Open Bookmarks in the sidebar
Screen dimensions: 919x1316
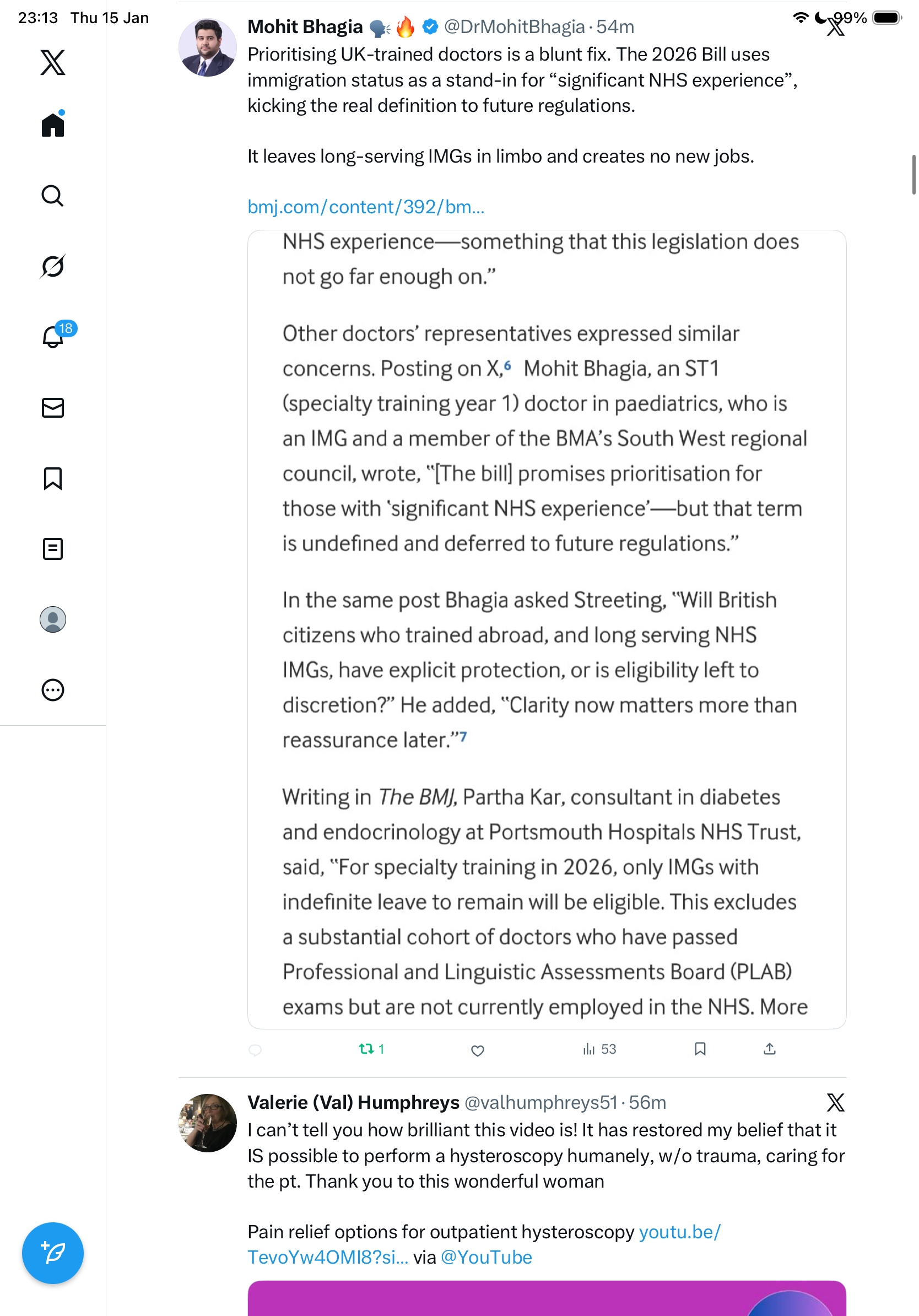click(x=53, y=478)
